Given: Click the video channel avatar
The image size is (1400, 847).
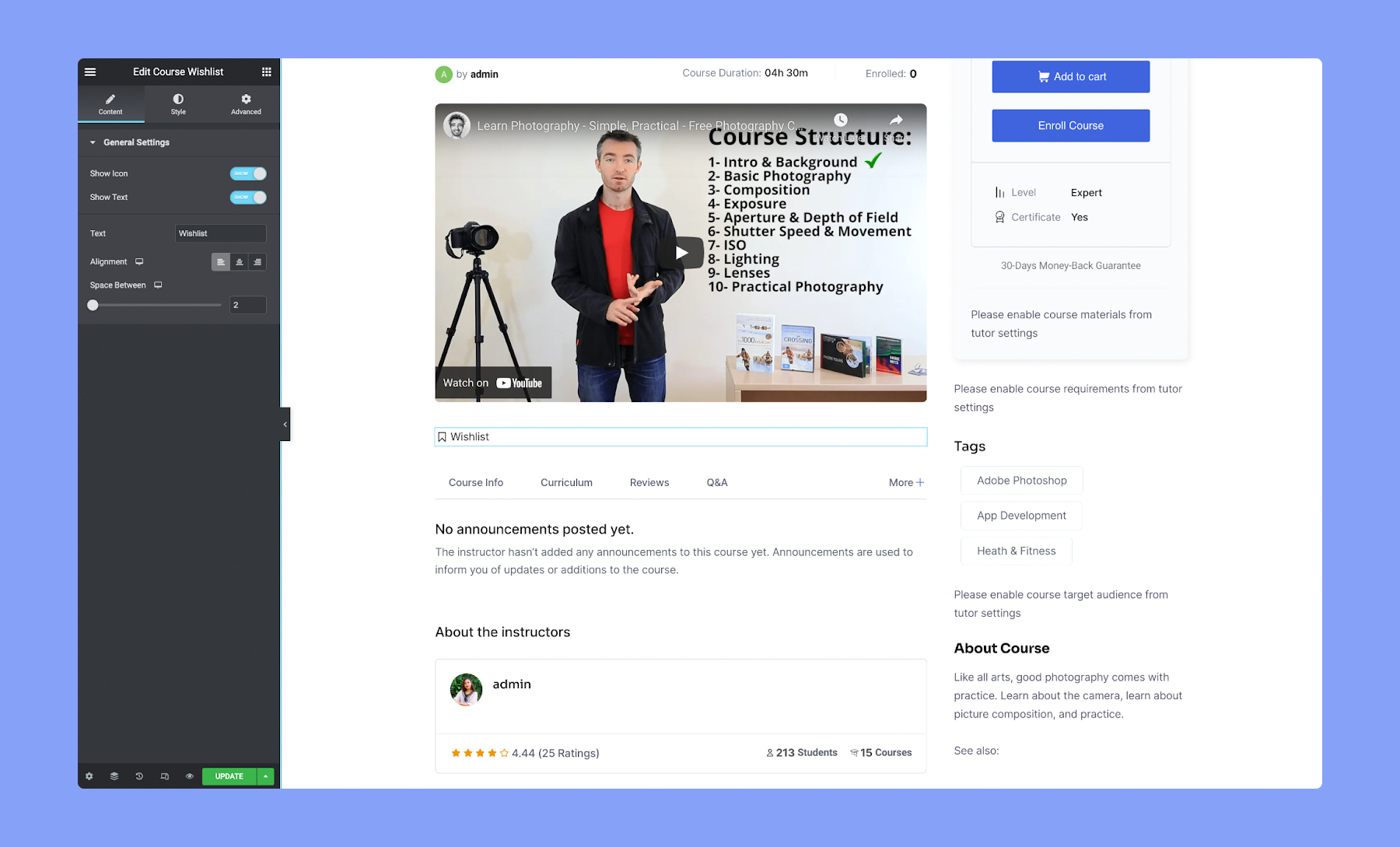Looking at the screenshot, I should 457,125.
